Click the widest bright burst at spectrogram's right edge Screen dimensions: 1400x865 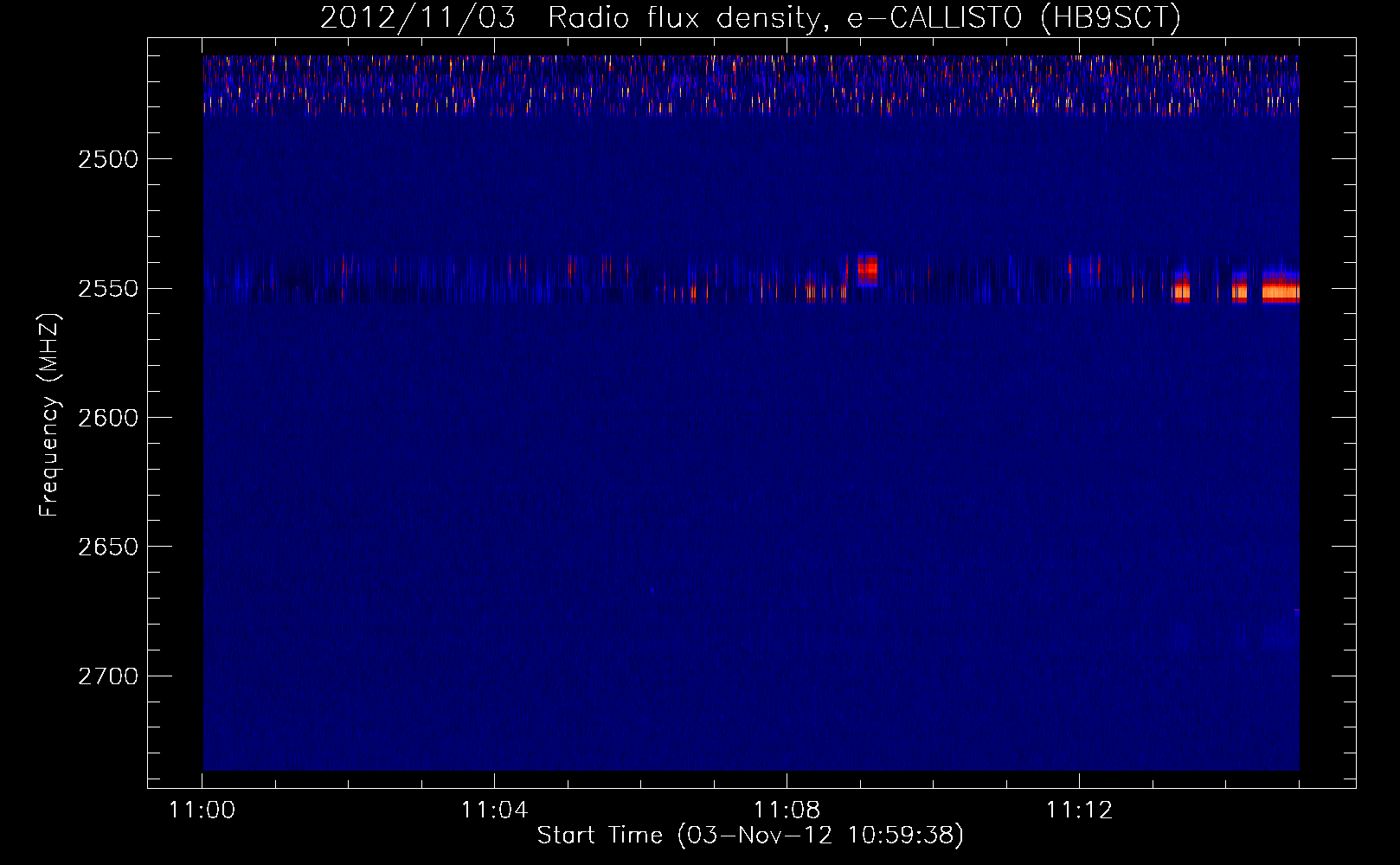point(1281,286)
